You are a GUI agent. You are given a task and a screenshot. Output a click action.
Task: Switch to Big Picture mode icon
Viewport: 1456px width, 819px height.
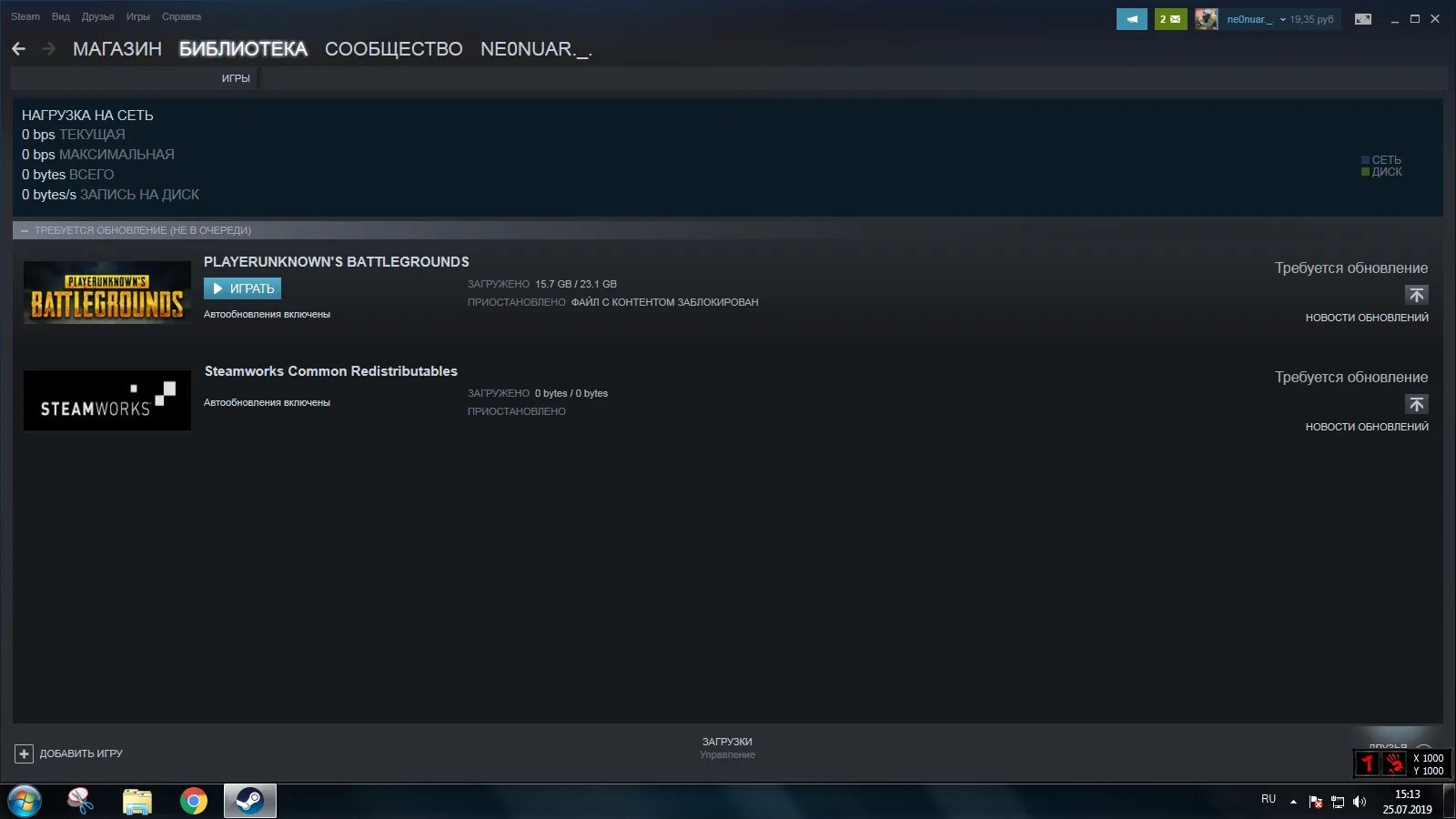(1363, 19)
